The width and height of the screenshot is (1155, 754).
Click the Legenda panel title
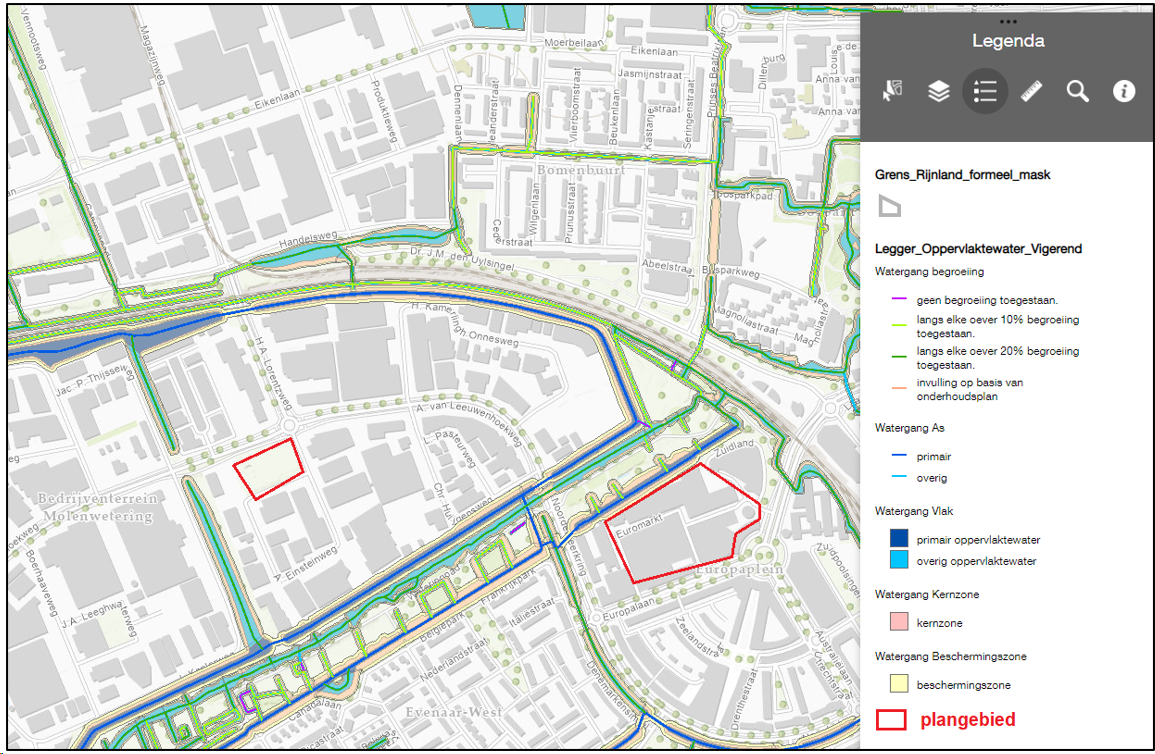(1008, 42)
